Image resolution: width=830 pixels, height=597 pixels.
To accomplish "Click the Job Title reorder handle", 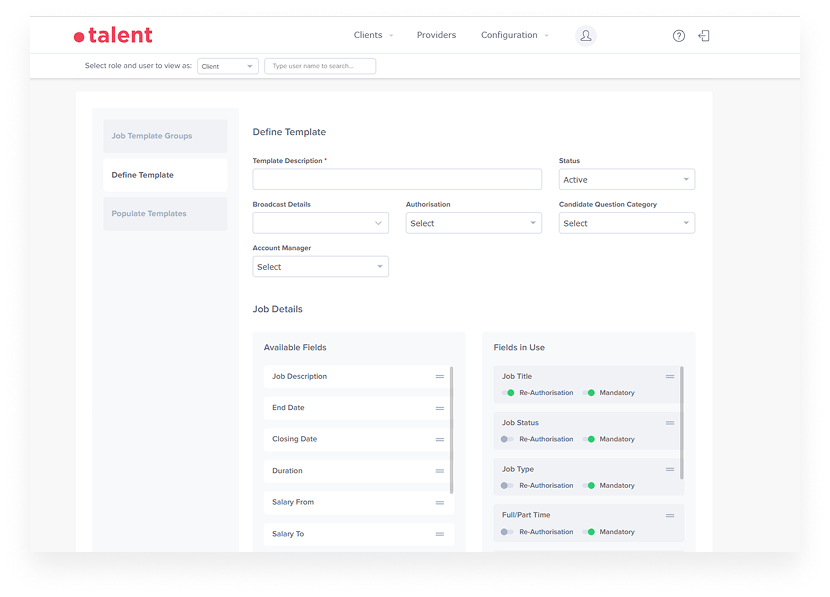I will pyautogui.click(x=670, y=377).
